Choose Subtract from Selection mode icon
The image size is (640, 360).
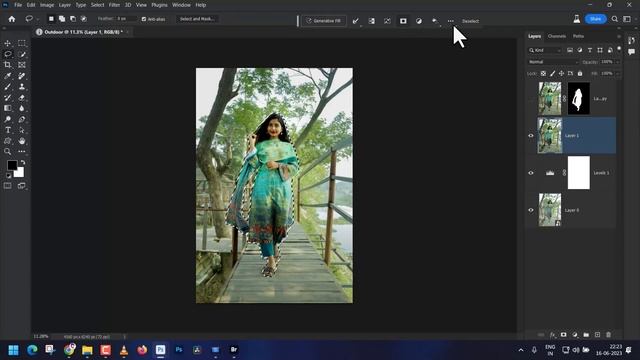tap(73, 19)
